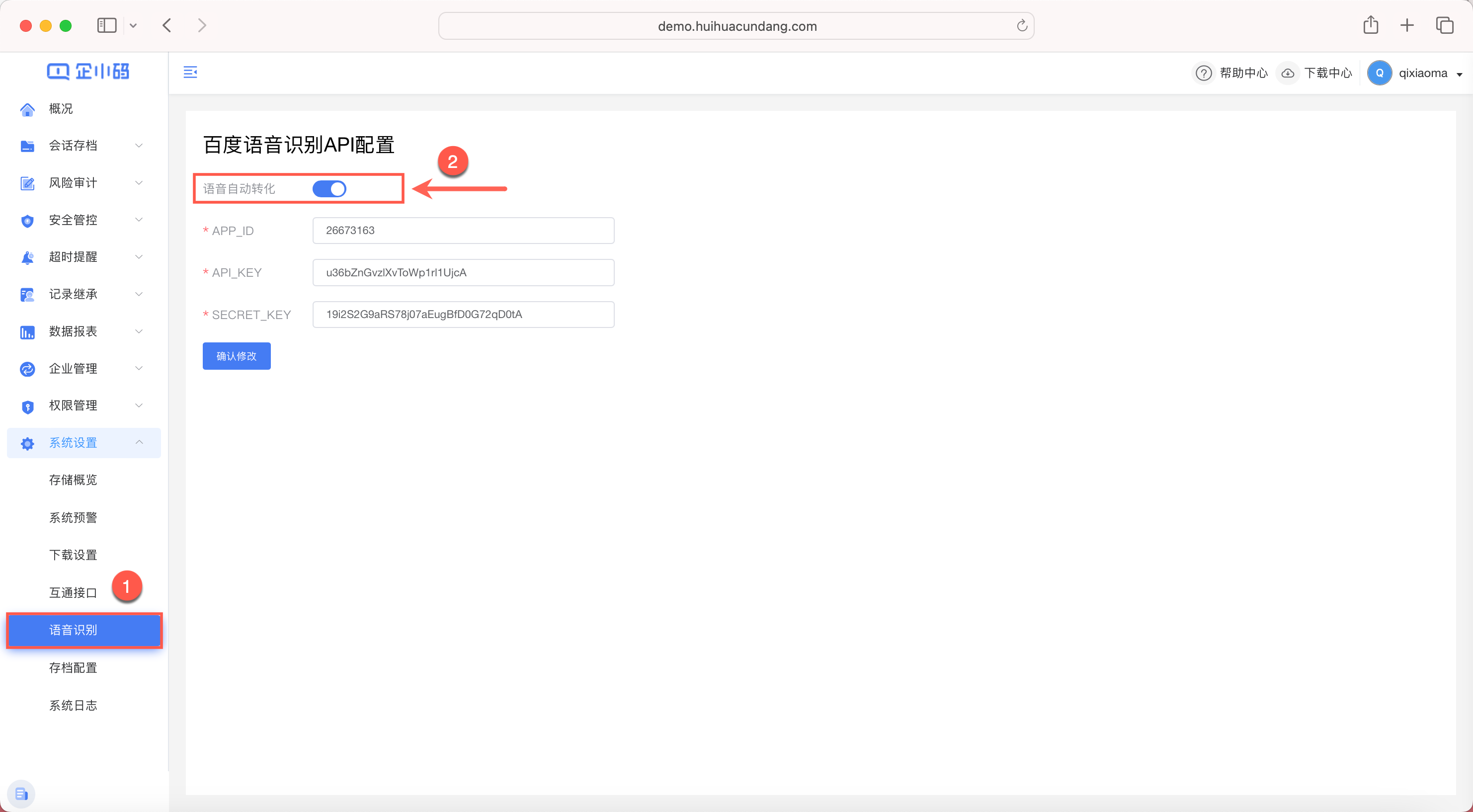Click the 企小码 logo
The height and width of the screenshot is (812, 1473).
88,72
